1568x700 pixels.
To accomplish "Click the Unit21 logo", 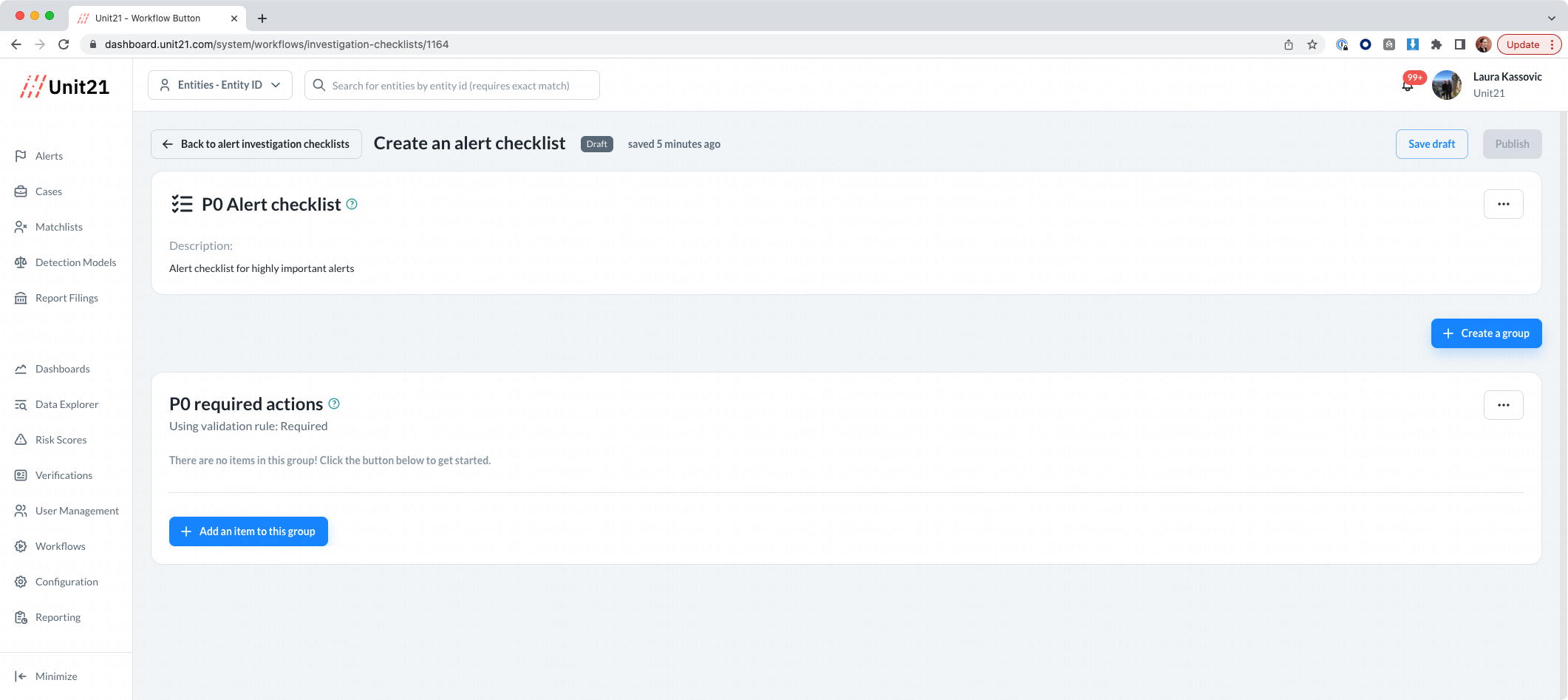I will coord(65,86).
